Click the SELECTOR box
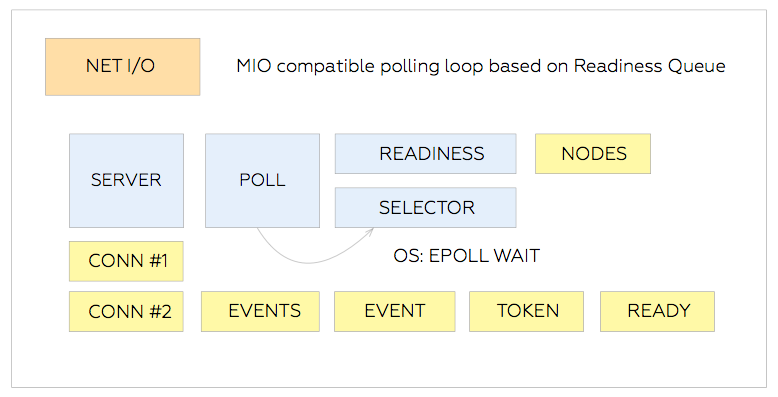This screenshot has height=397, width=778. pyautogui.click(x=426, y=207)
